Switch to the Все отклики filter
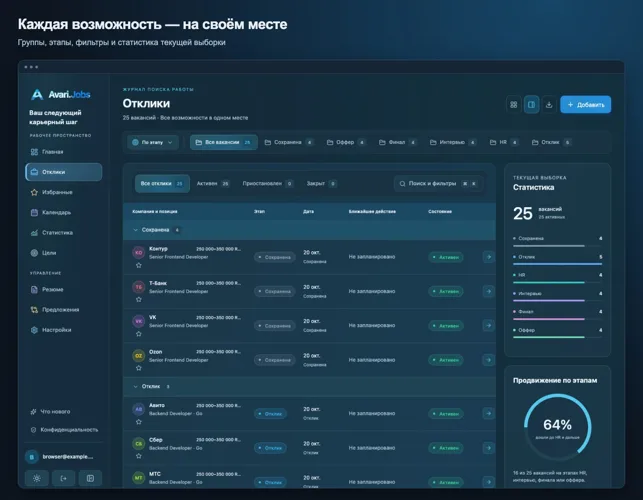The image size is (643, 500). coord(162,183)
